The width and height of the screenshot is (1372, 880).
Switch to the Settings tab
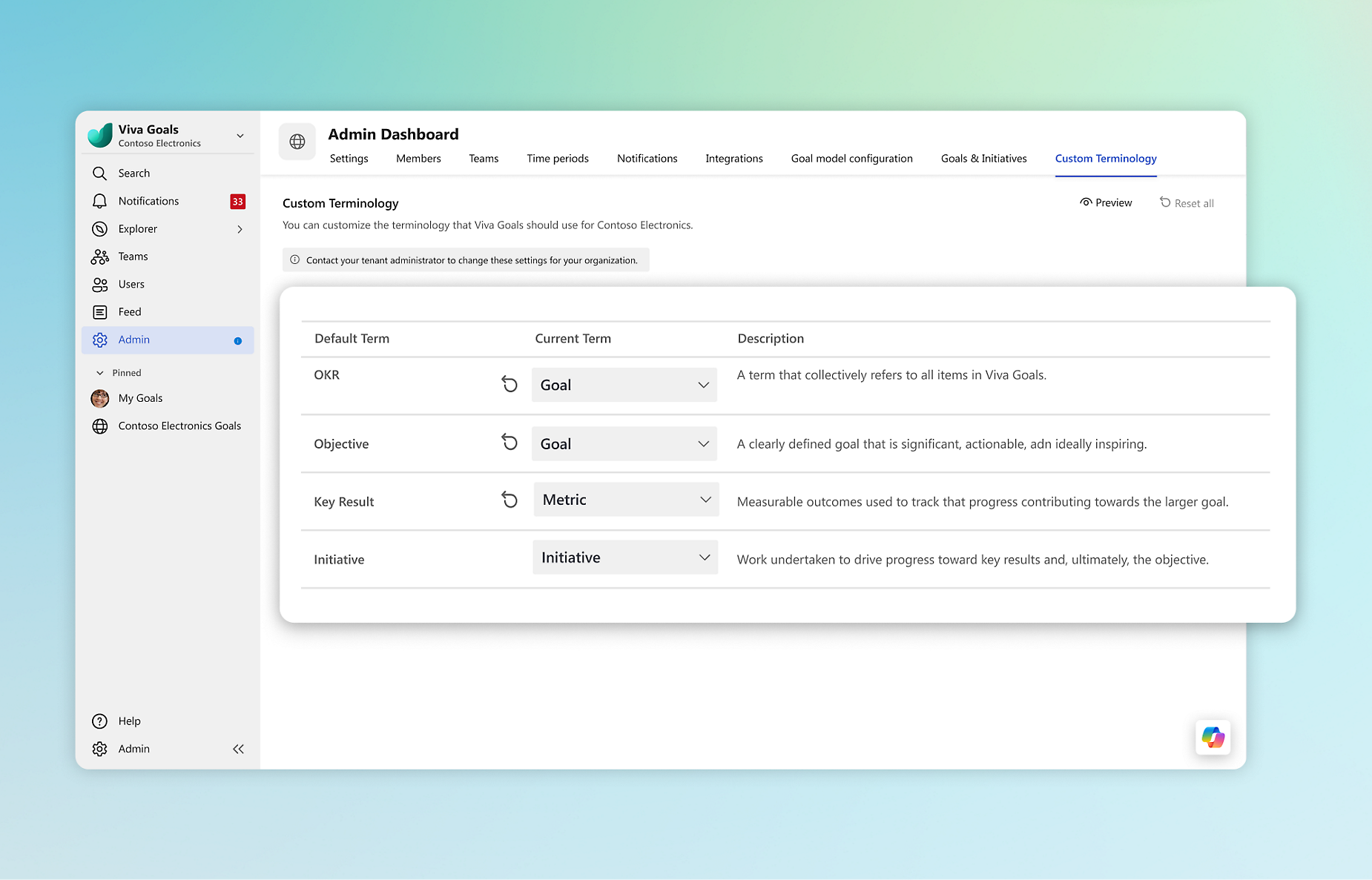(349, 159)
